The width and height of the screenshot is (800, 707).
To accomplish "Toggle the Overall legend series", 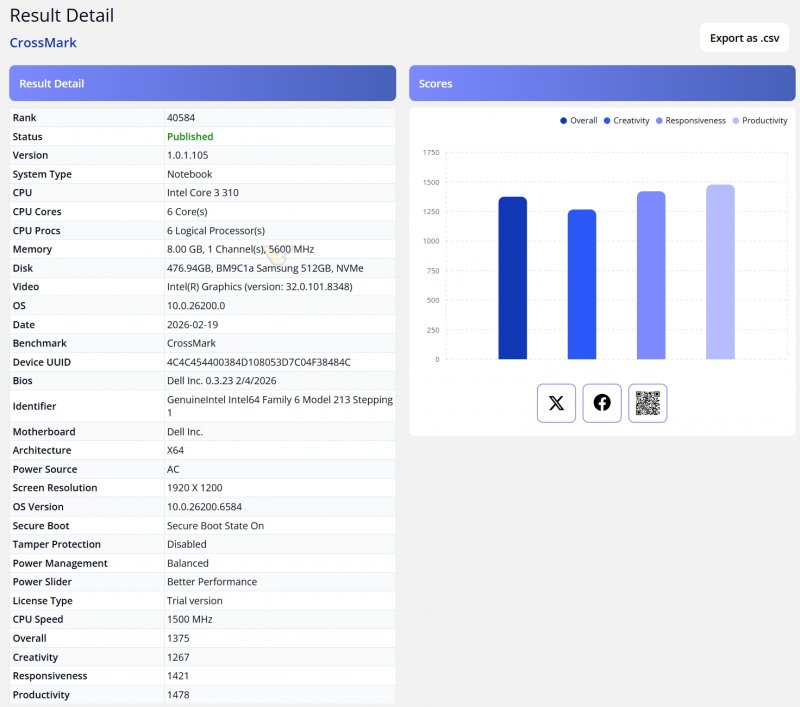I will click(579, 121).
